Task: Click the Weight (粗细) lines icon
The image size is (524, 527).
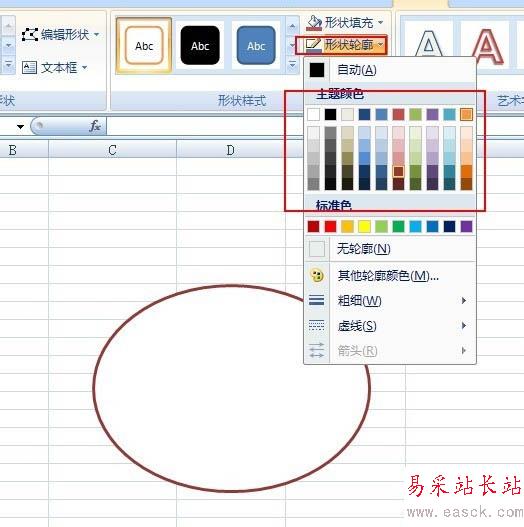Action: click(316, 300)
